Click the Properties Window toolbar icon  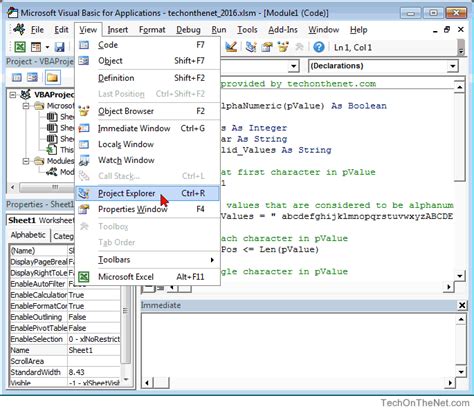point(267,47)
